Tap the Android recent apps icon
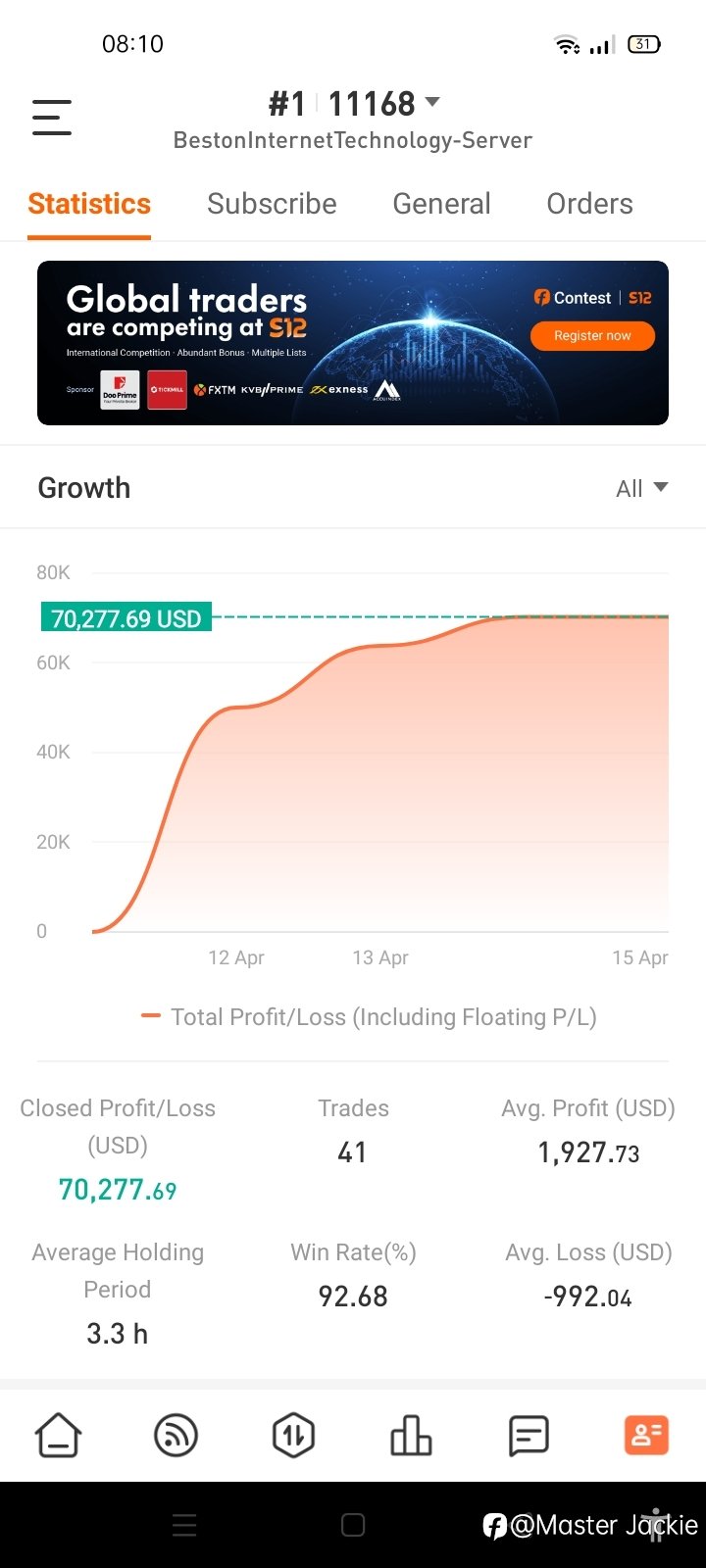Screen dimensions: 706x1568 (x=184, y=1525)
